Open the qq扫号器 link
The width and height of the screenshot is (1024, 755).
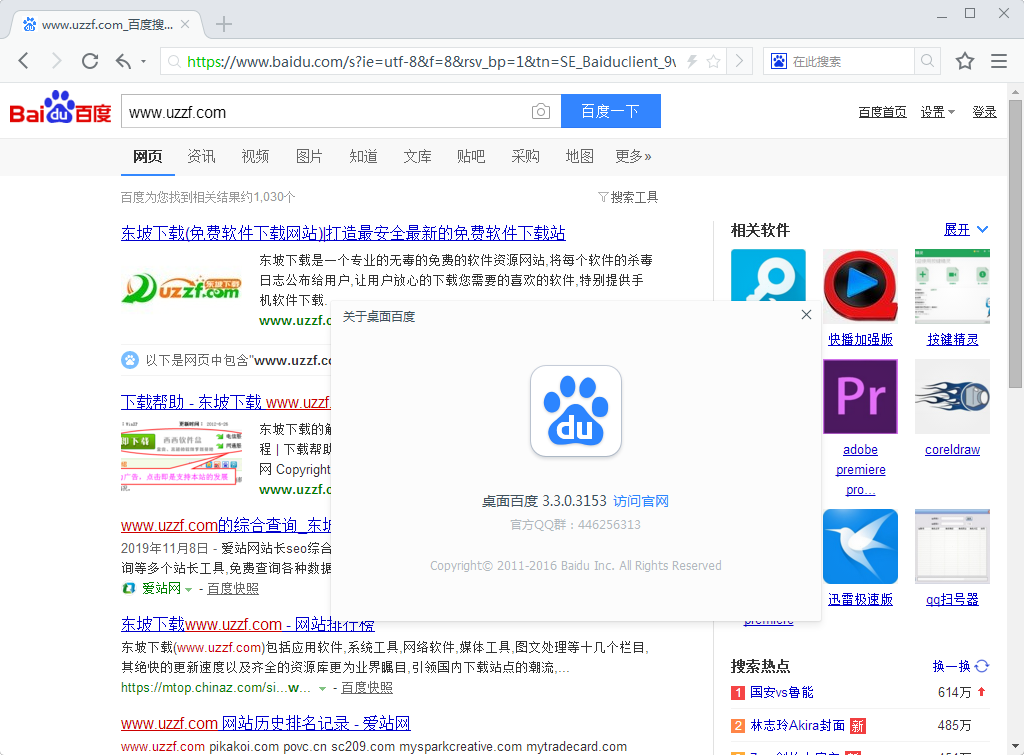952,600
